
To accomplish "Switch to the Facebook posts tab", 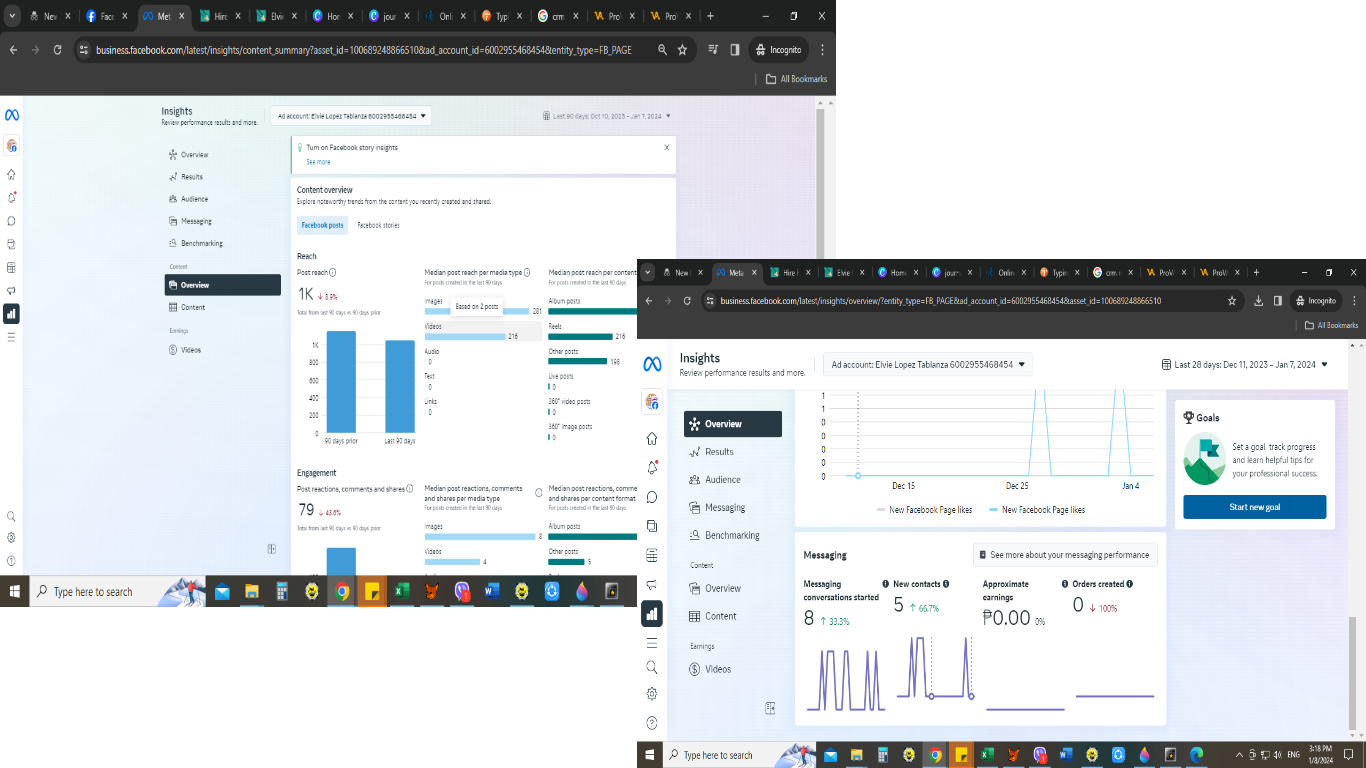I will pyautogui.click(x=322, y=225).
